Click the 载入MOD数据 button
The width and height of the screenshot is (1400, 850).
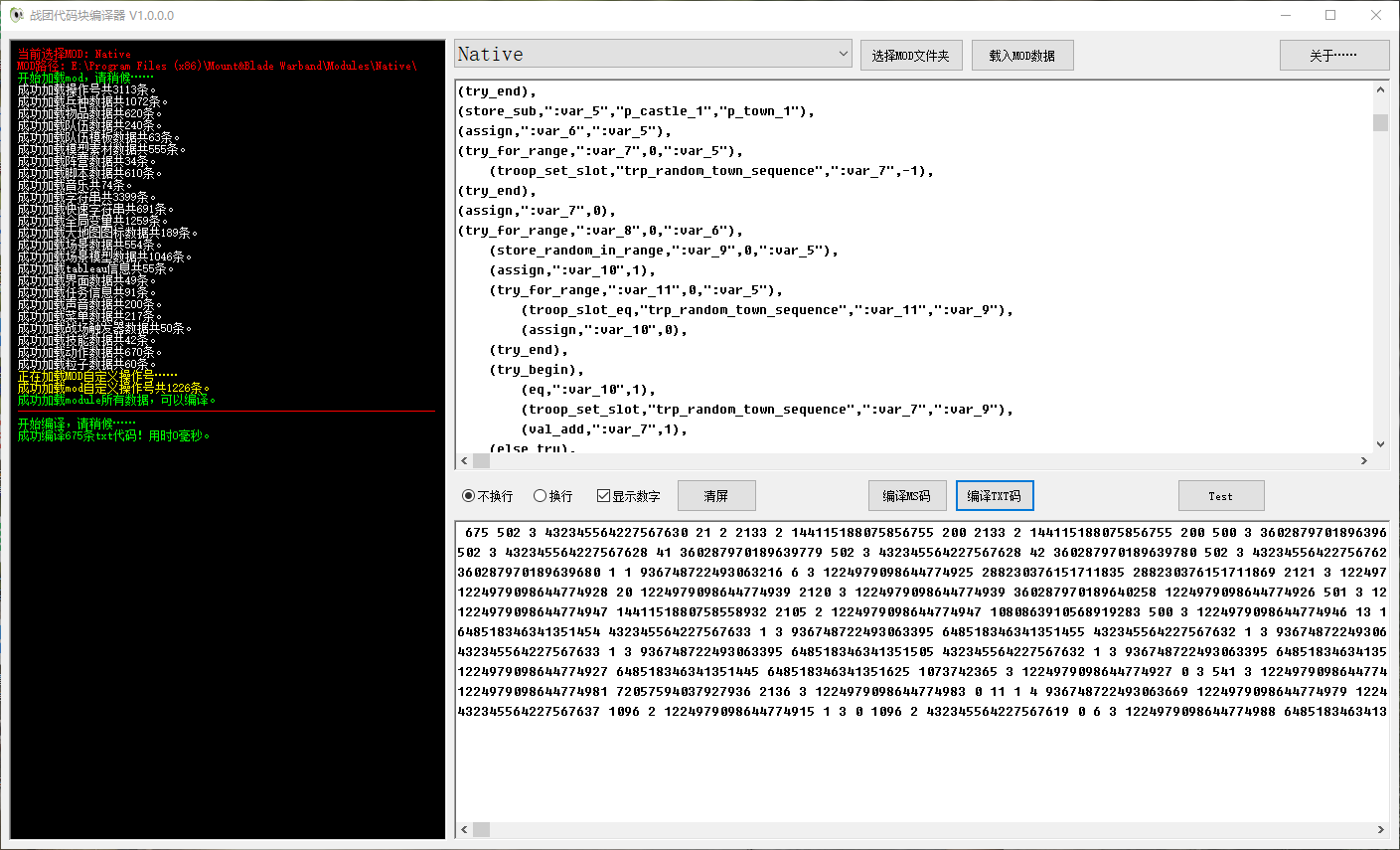[1022, 56]
